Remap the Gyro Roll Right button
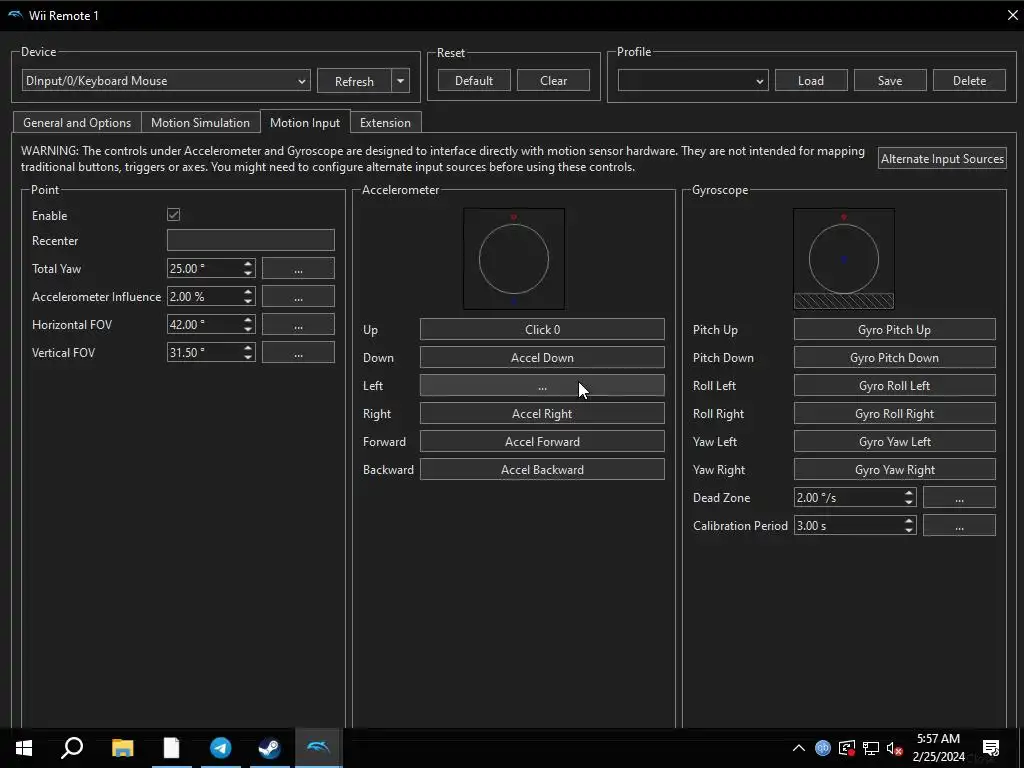Image resolution: width=1024 pixels, height=768 pixels. (895, 414)
